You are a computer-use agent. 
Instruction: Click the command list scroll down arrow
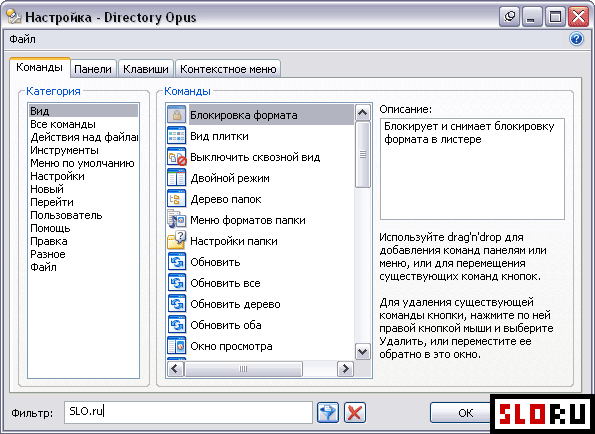363,352
